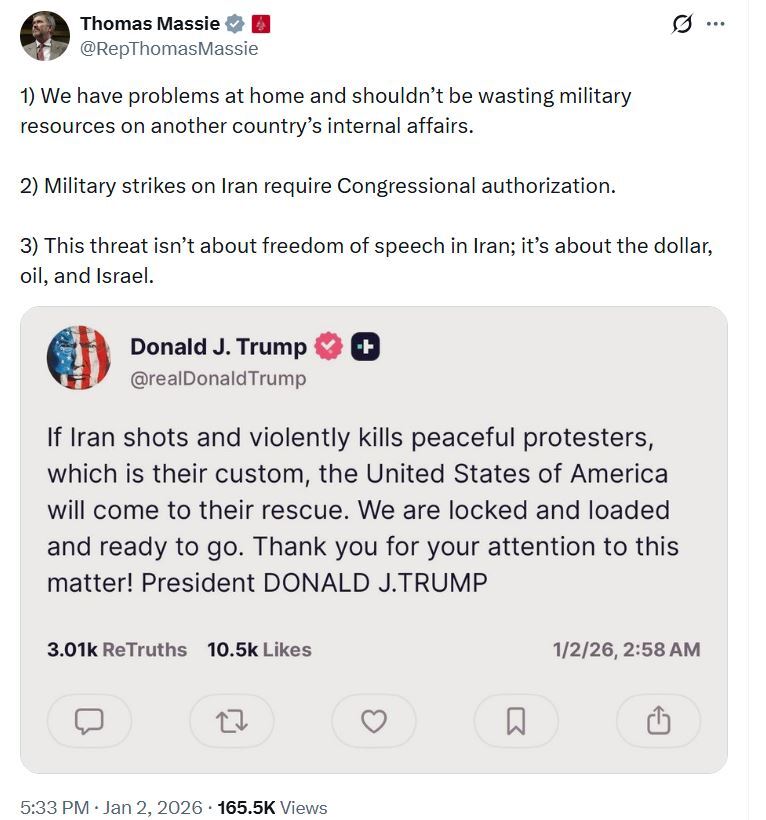766x820 pixels.
Task: Click the red verified badge next to Trump
Action: point(328,347)
